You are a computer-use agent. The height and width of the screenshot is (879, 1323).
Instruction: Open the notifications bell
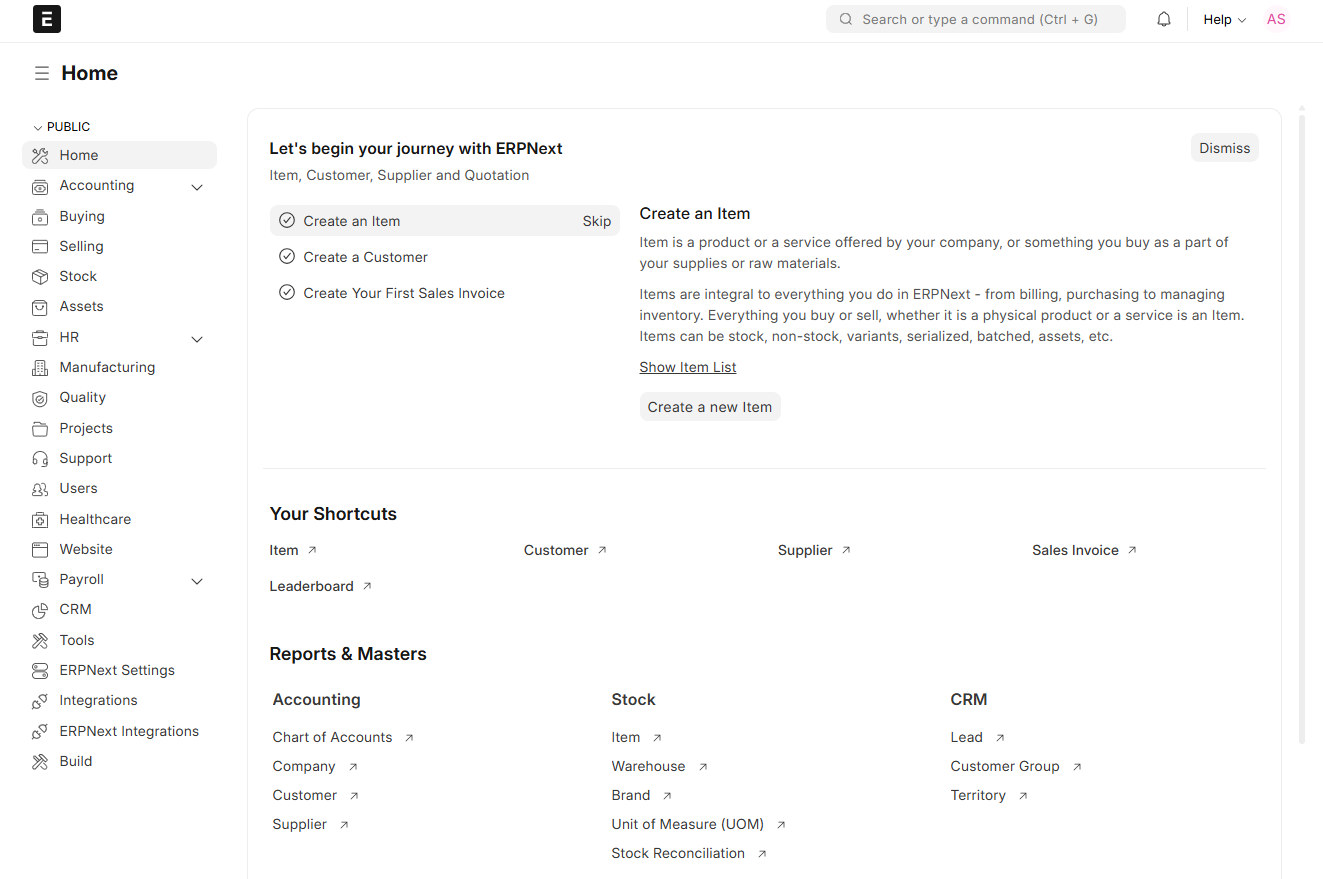pyautogui.click(x=1164, y=19)
